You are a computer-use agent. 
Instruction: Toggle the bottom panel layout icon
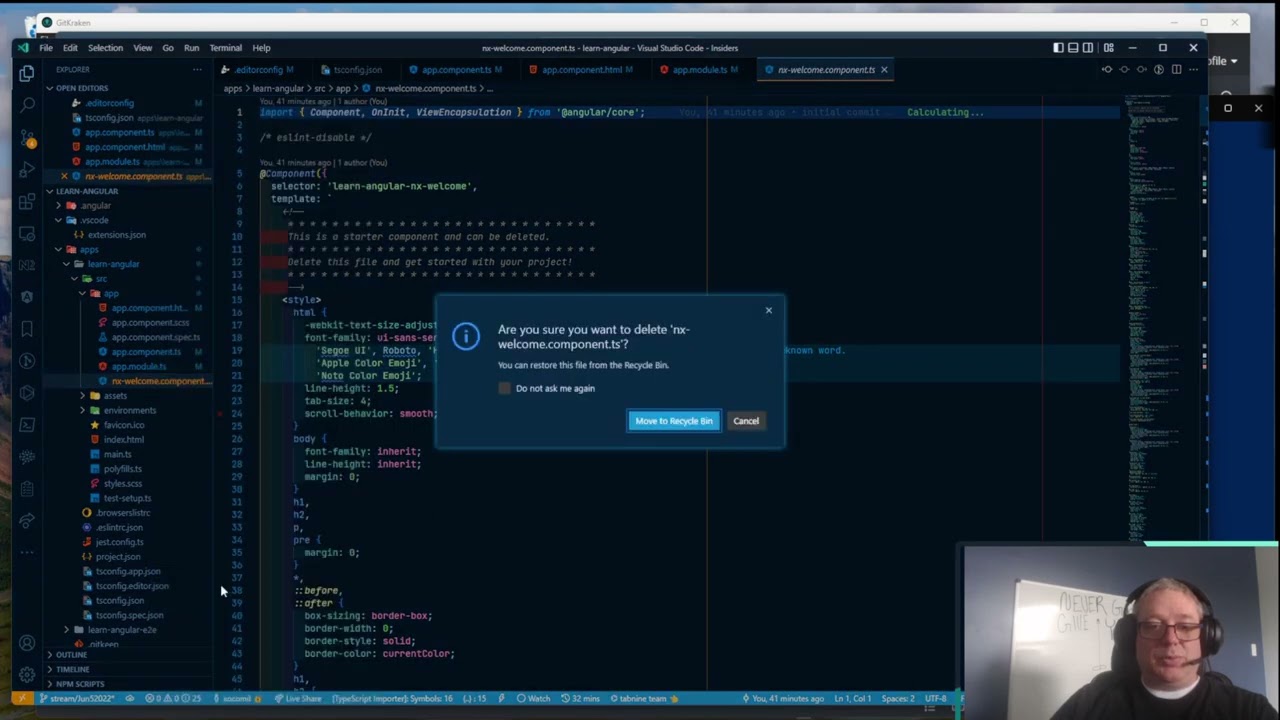click(1073, 48)
